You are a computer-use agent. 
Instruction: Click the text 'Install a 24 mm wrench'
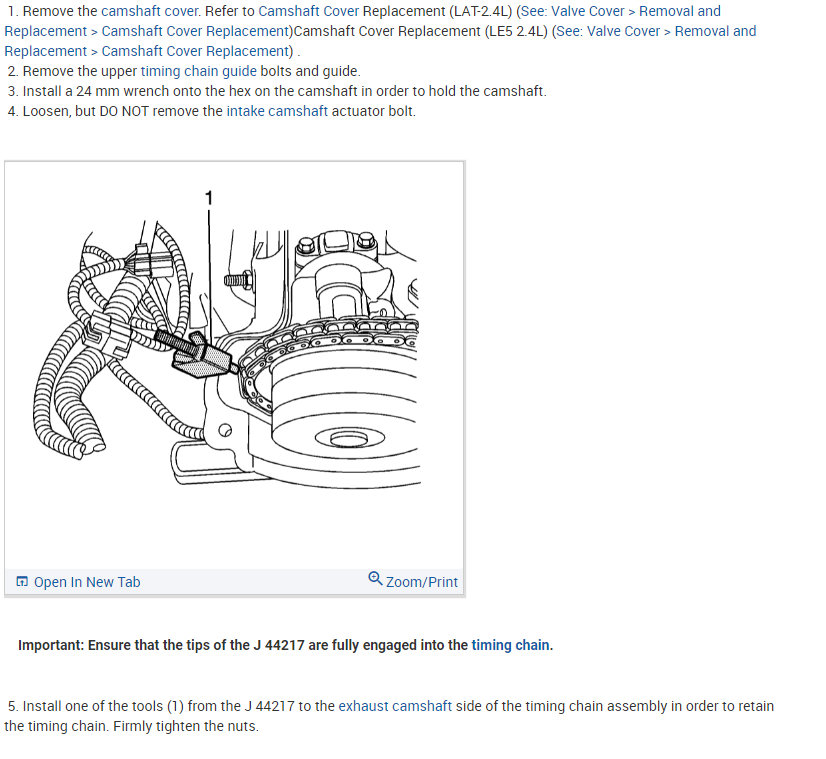[96, 91]
